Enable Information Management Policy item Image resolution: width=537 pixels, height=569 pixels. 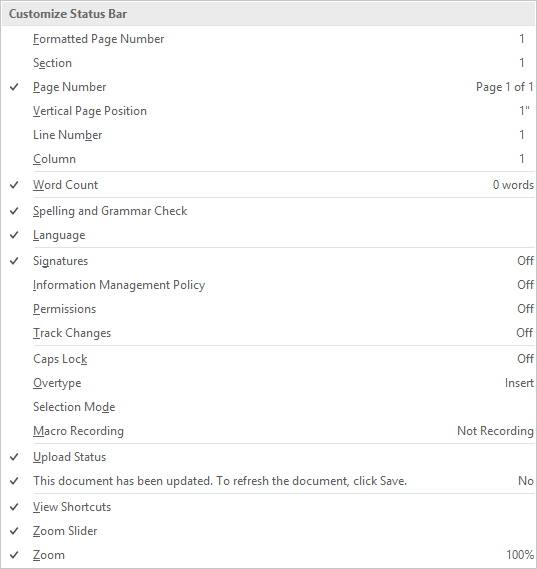[x=268, y=285]
